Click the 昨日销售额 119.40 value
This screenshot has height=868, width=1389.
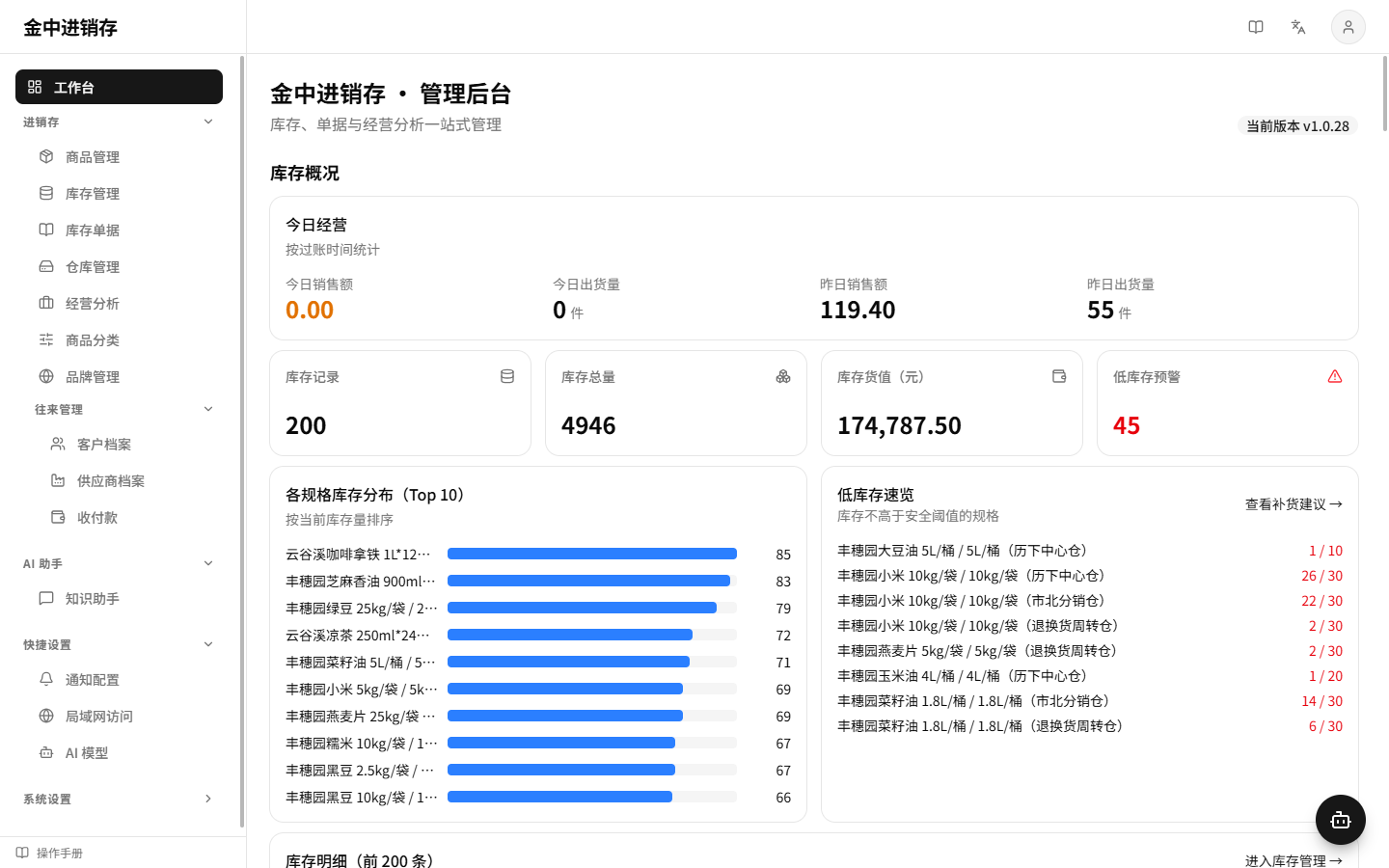click(858, 310)
